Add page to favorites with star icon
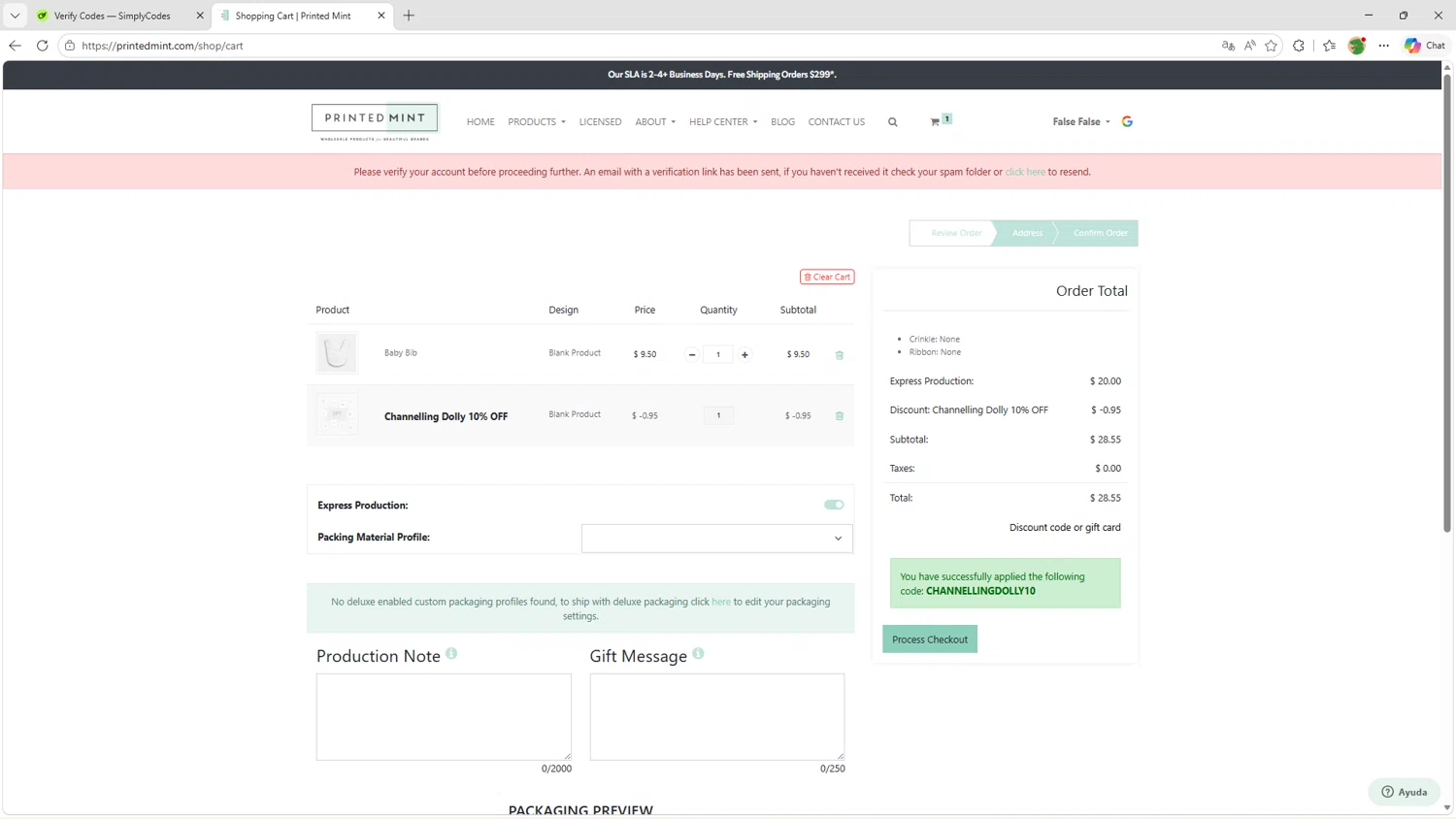The image size is (1456, 819). (x=1271, y=46)
